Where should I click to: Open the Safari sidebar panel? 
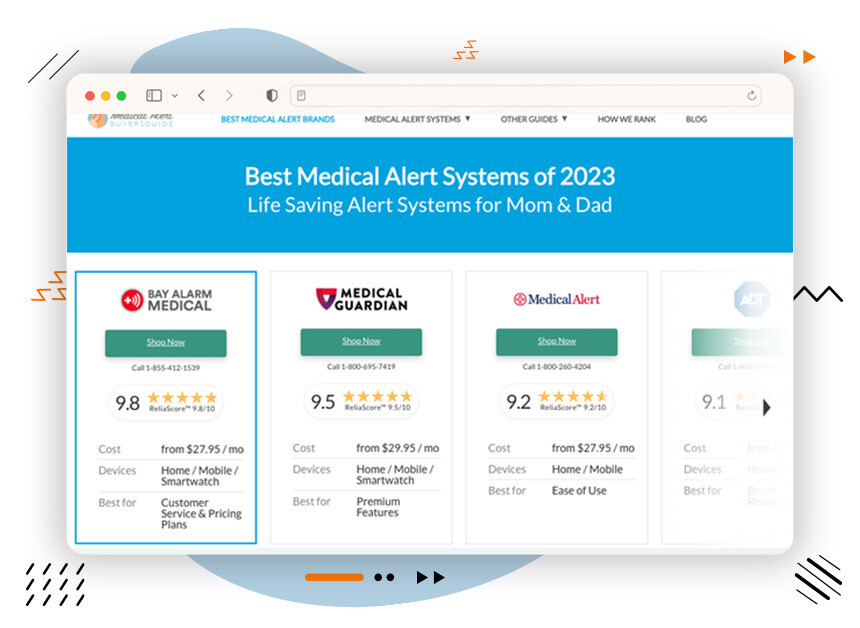152,95
